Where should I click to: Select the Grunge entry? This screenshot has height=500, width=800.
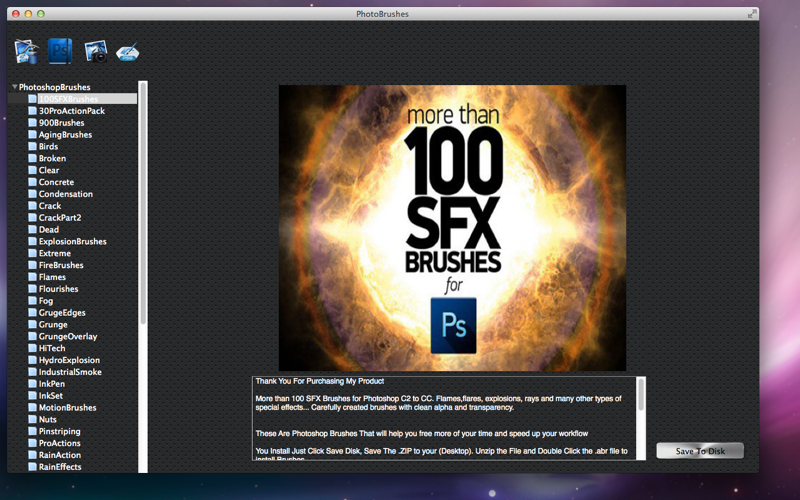point(53,324)
